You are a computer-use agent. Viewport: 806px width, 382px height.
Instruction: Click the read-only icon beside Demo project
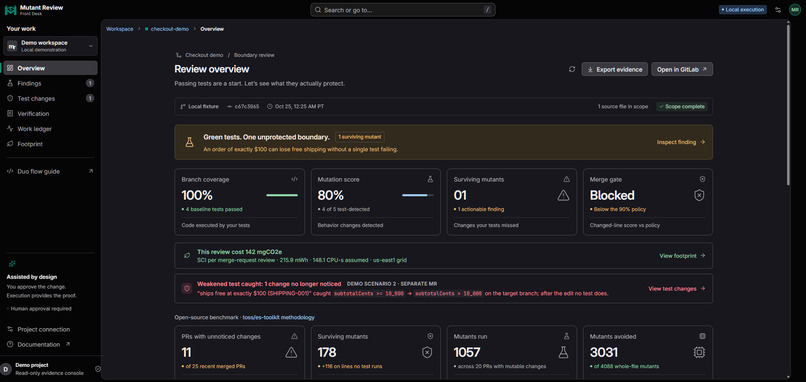click(x=98, y=369)
